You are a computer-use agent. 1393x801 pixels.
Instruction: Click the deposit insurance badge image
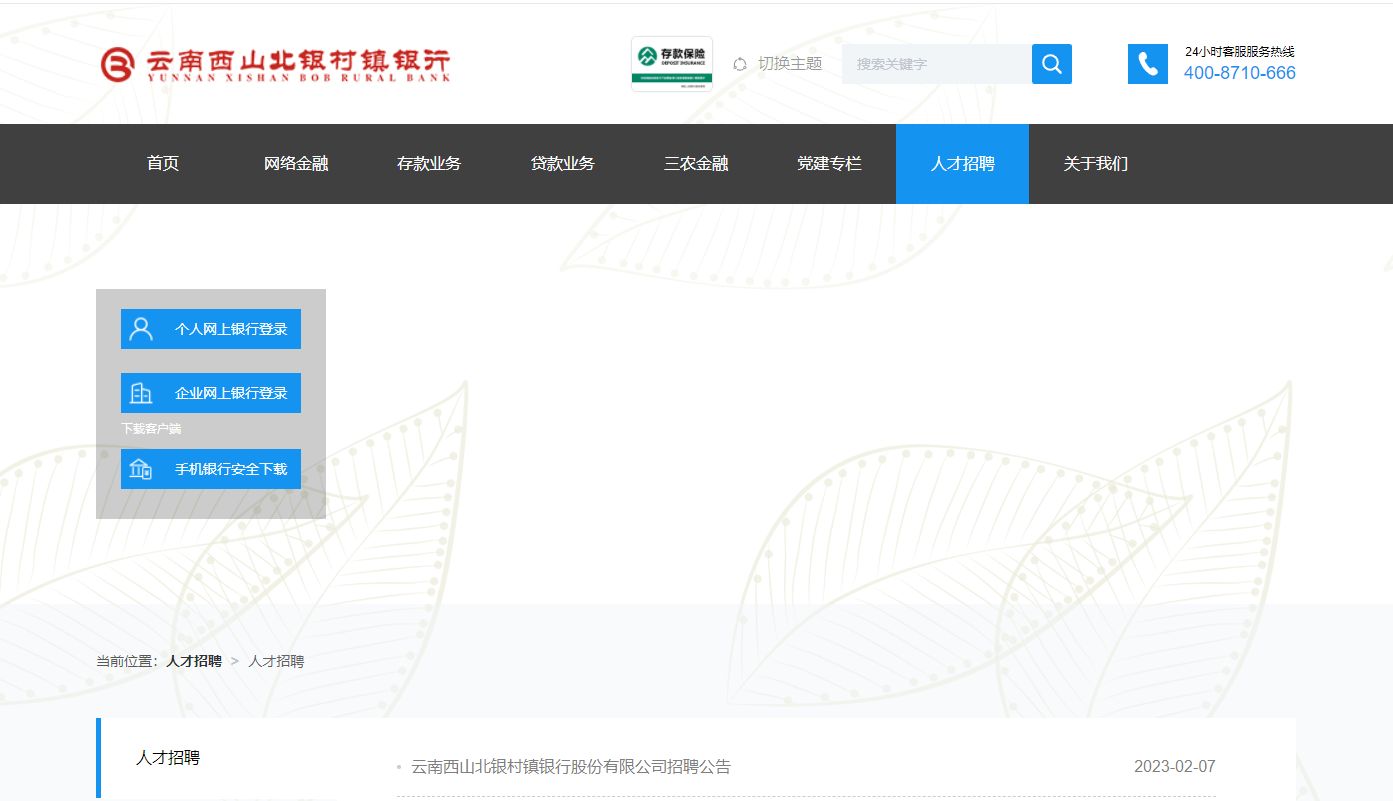tap(671, 64)
